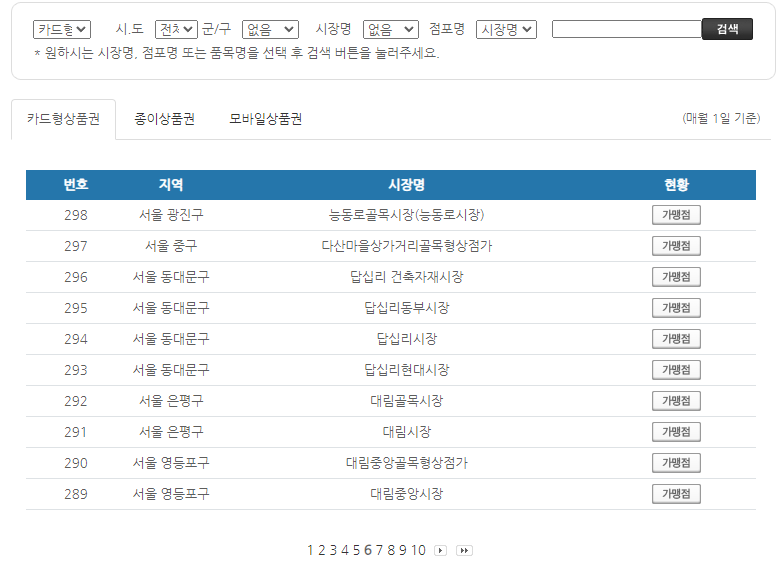This screenshot has width=782, height=568.
Task: Select market name 답십리동부시장
Action: (x=406, y=308)
